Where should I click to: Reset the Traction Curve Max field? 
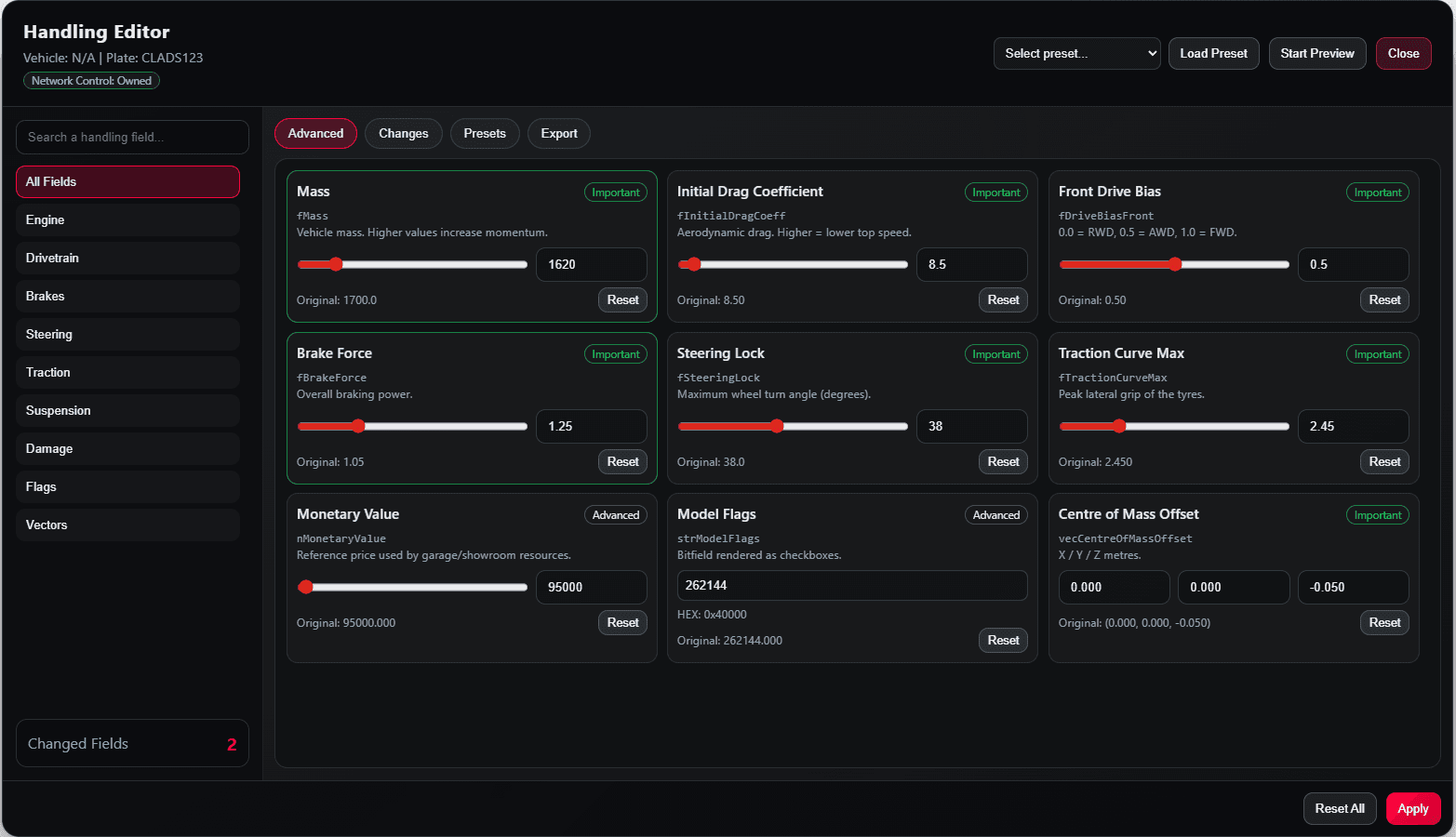coord(1384,461)
